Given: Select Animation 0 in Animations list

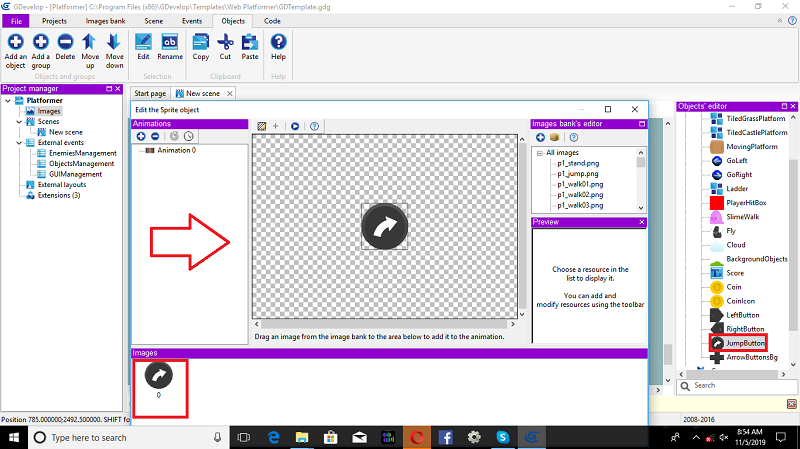Looking at the screenshot, I should click(x=176, y=151).
